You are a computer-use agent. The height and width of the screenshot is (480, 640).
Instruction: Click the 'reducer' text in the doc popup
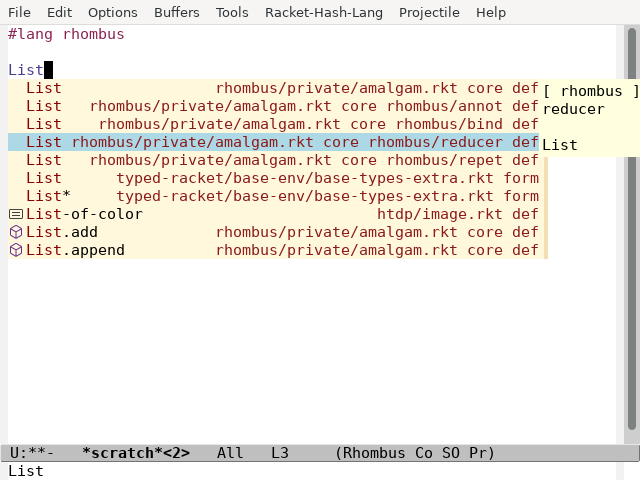click(573, 109)
